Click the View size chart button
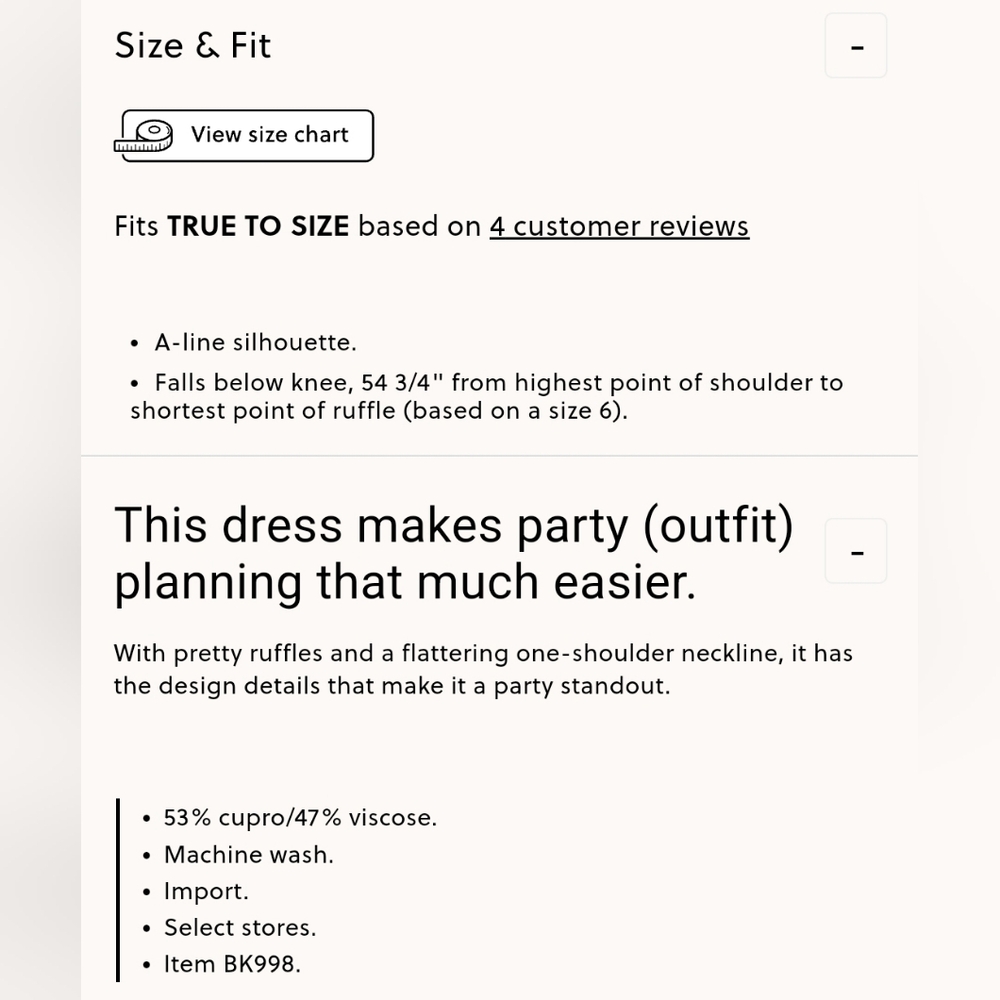The height and width of the screenshot is (1000, 1000). click(x=245, y=135)
